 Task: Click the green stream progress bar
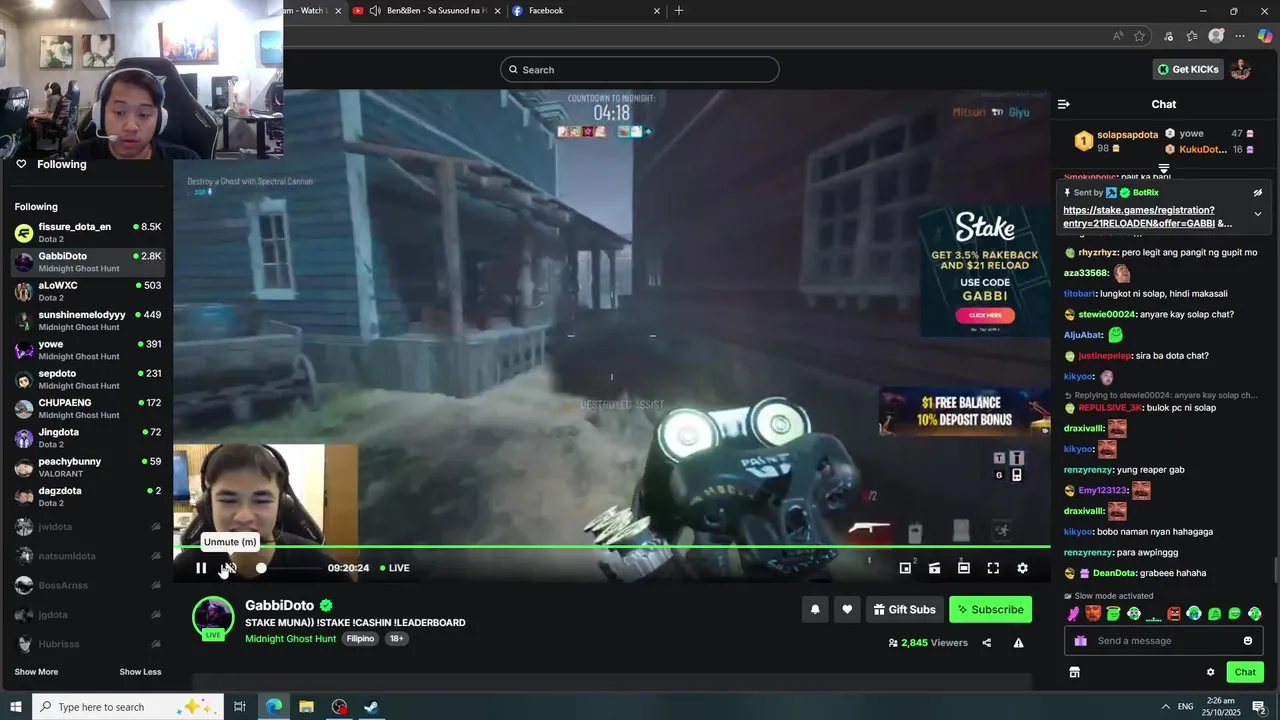pyautogui.click(x=612, y=547)
